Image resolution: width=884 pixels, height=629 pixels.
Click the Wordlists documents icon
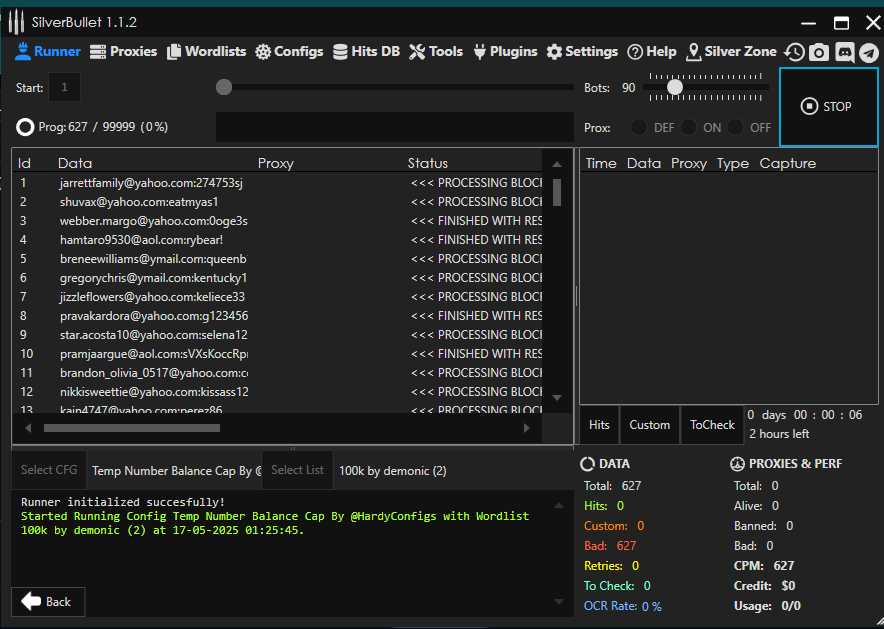[x=174, y=52]
